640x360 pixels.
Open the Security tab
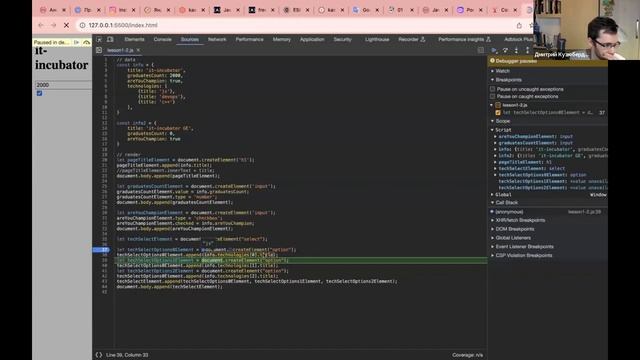(342, 40)
